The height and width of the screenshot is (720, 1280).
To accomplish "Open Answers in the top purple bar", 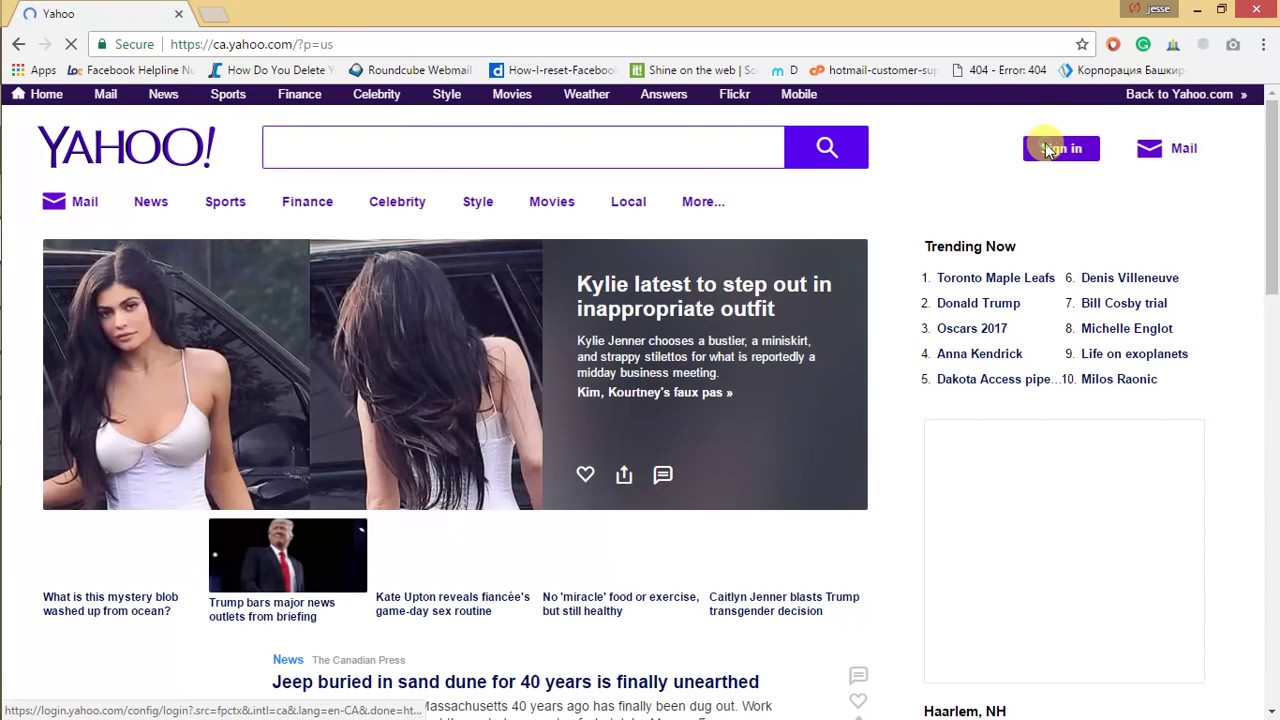I will (x=664, y=94).
